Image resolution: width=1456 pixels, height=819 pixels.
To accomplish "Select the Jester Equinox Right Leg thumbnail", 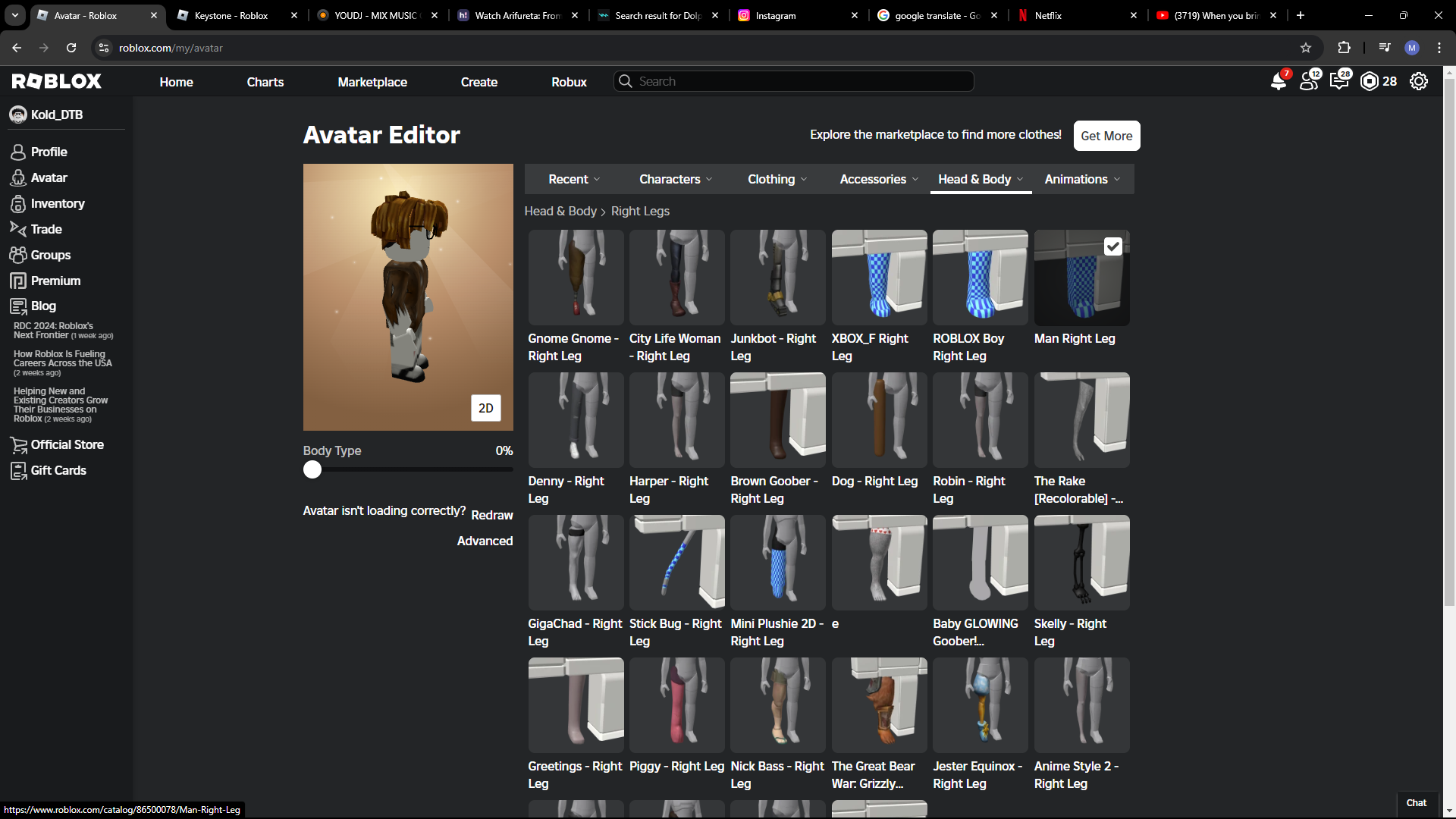I will pos(981,705).
